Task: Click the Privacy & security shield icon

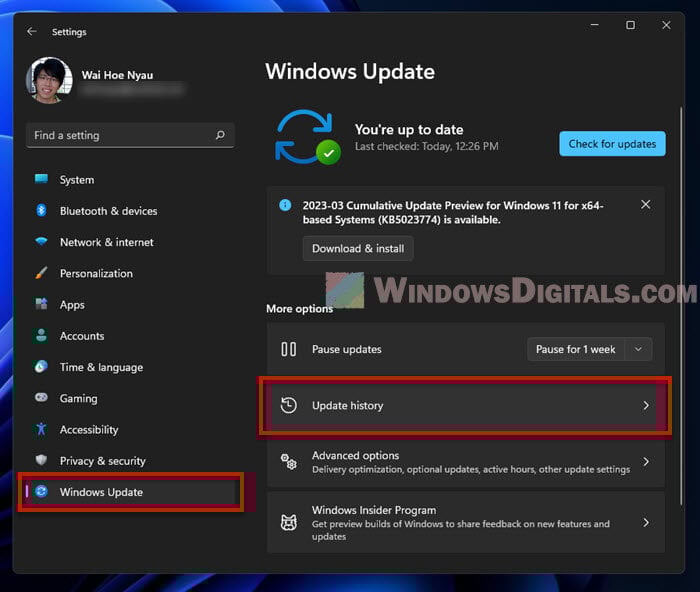Action: [x=41, y=460]
